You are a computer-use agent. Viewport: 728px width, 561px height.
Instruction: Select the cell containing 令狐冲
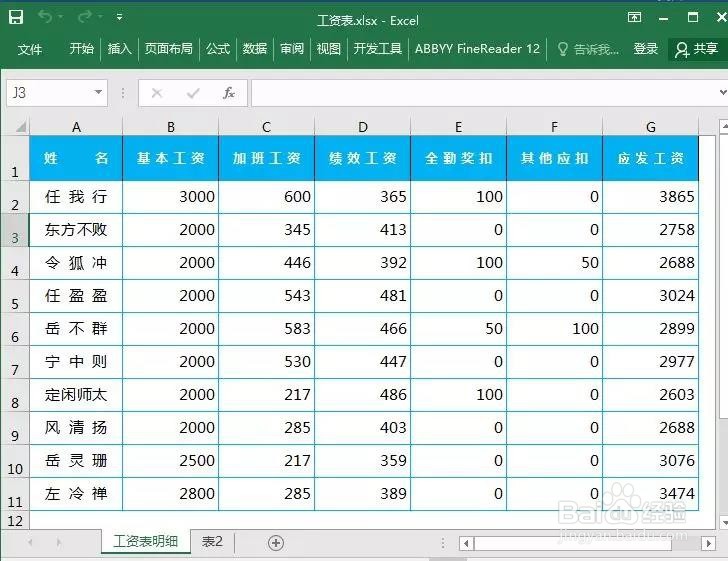point(76,263)
